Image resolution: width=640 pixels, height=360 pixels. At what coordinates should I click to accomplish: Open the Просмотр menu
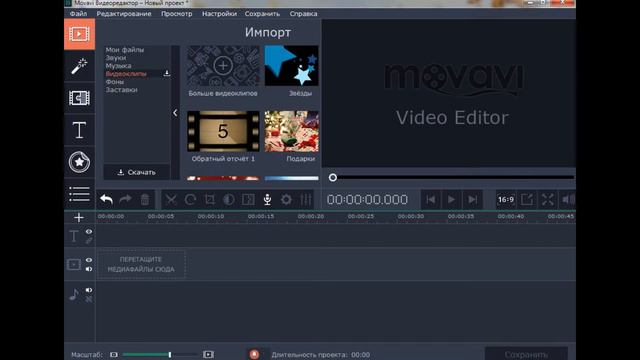(176, 13)
